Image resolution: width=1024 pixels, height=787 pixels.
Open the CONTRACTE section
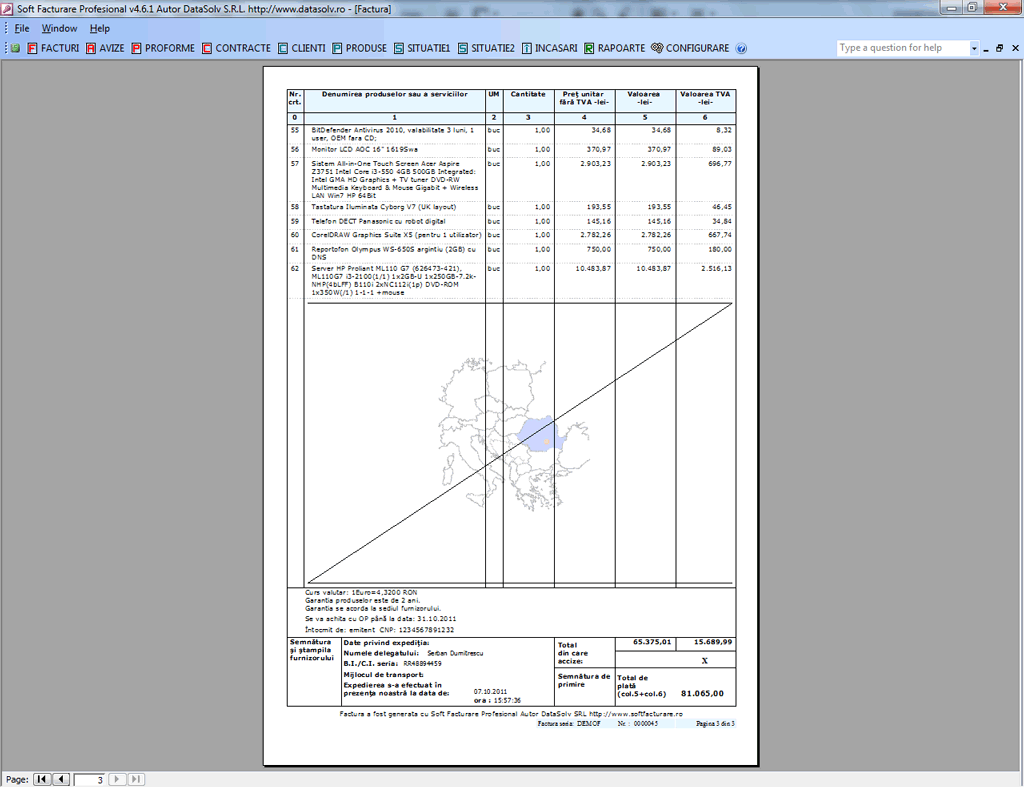point(236,48)
